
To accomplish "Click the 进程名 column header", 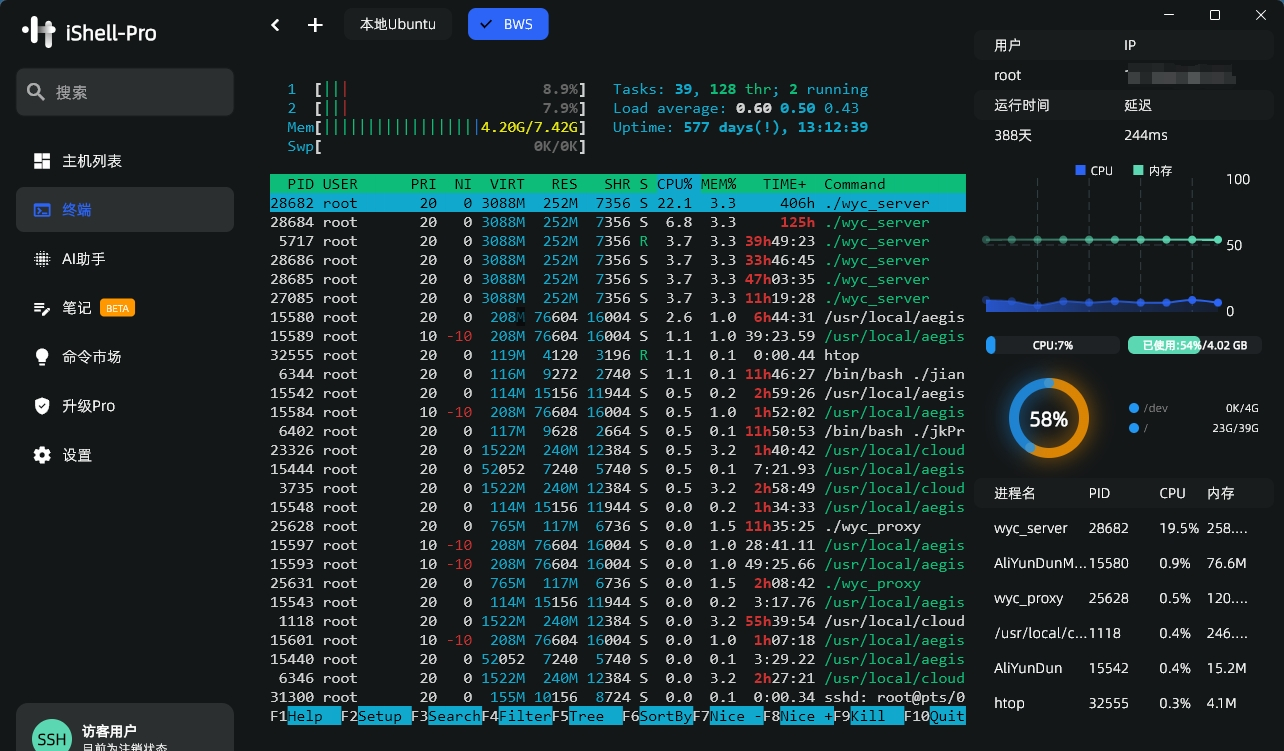I will [1015, 493].
